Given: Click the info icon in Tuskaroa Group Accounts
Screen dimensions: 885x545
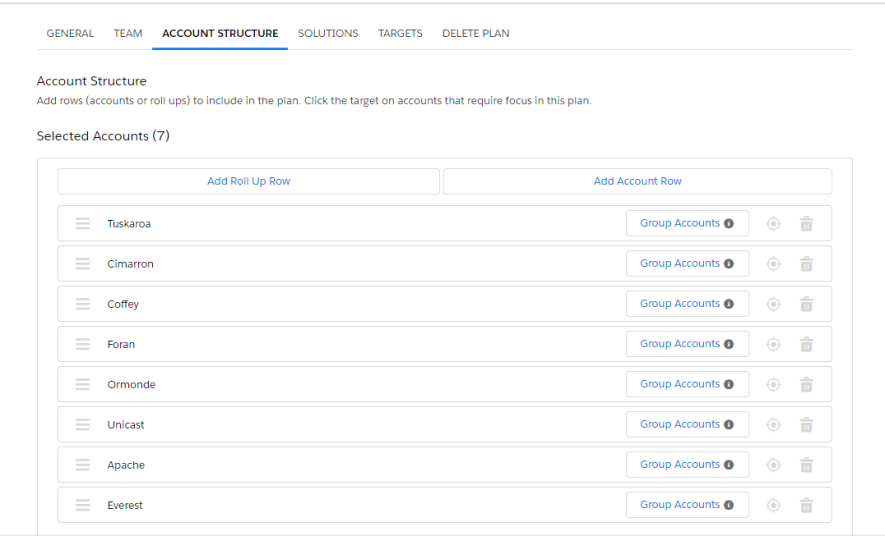Looking at the screenshot, I should click(729, 223).
